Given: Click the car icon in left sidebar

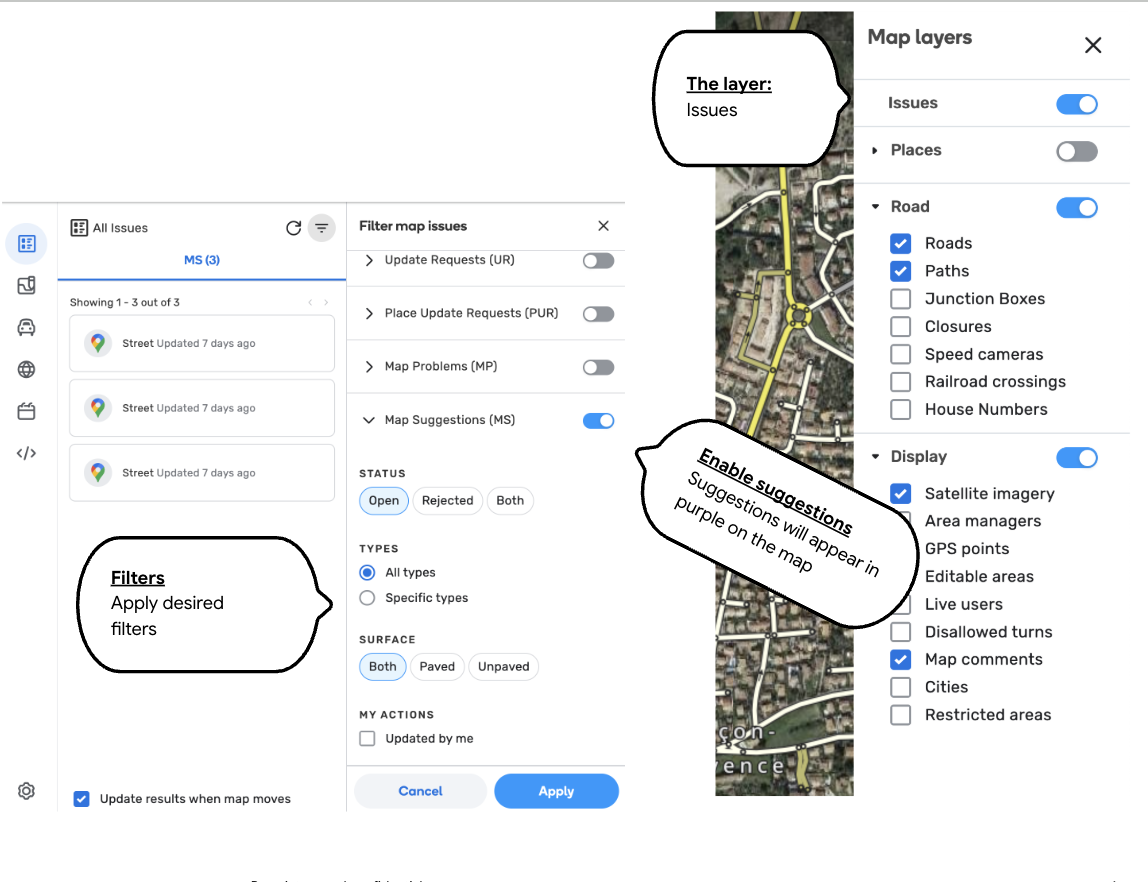Looking at the screenshot, I should click(27, 327).
